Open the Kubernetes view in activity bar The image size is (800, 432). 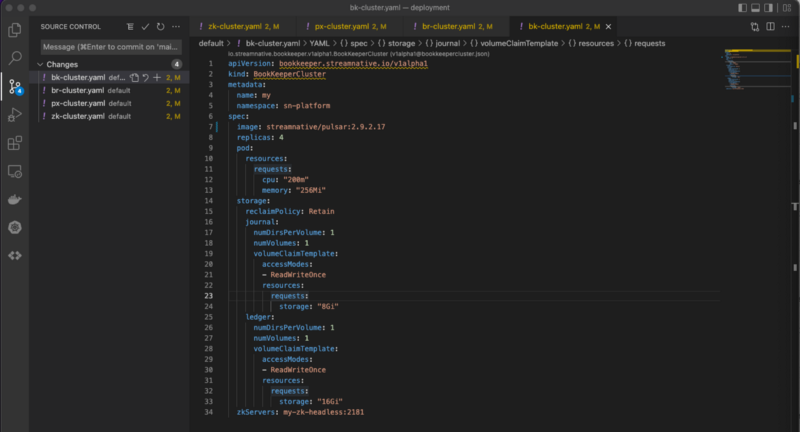15,227
